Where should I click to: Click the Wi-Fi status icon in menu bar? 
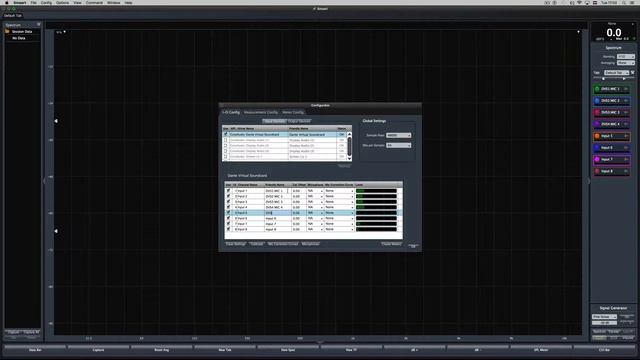point(579,2)
